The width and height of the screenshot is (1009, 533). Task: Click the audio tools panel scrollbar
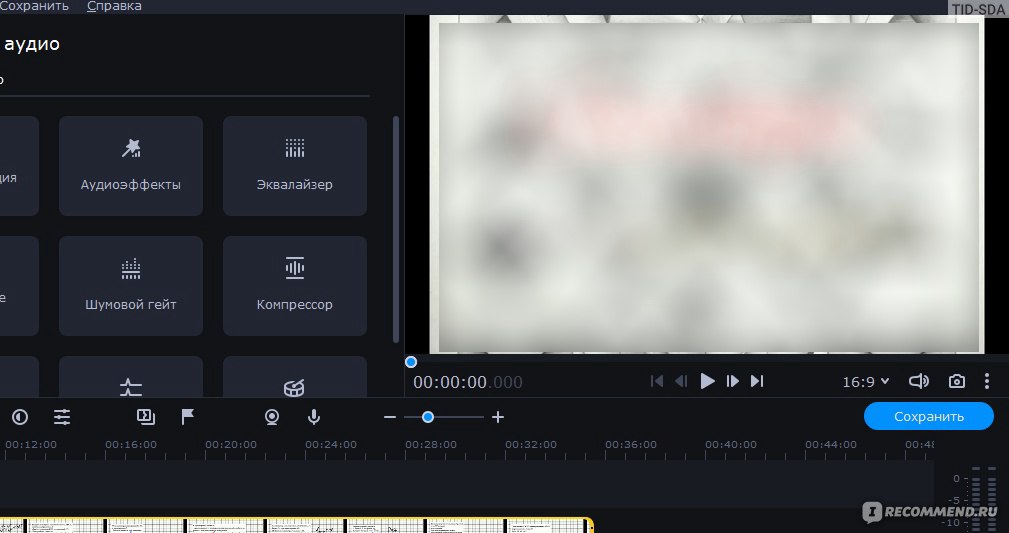(396, 229)
